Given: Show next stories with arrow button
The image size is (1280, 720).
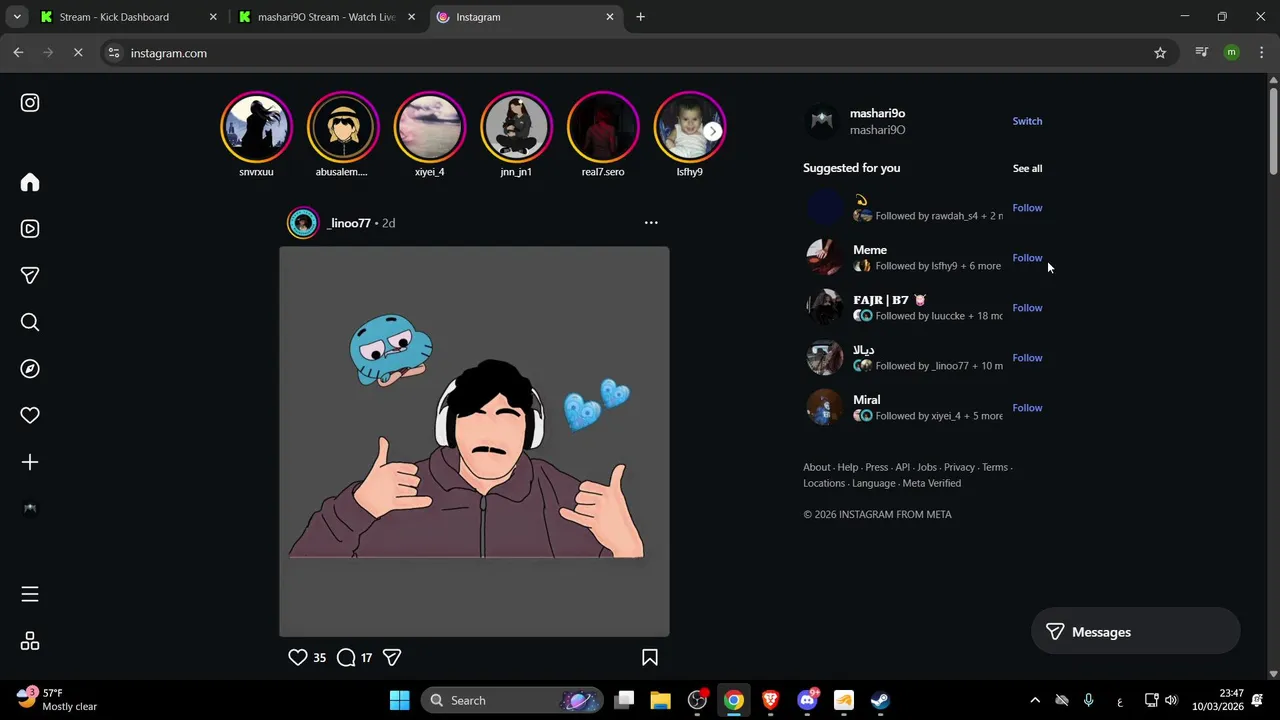Looking at the screenshot, I should pos(712,131).
